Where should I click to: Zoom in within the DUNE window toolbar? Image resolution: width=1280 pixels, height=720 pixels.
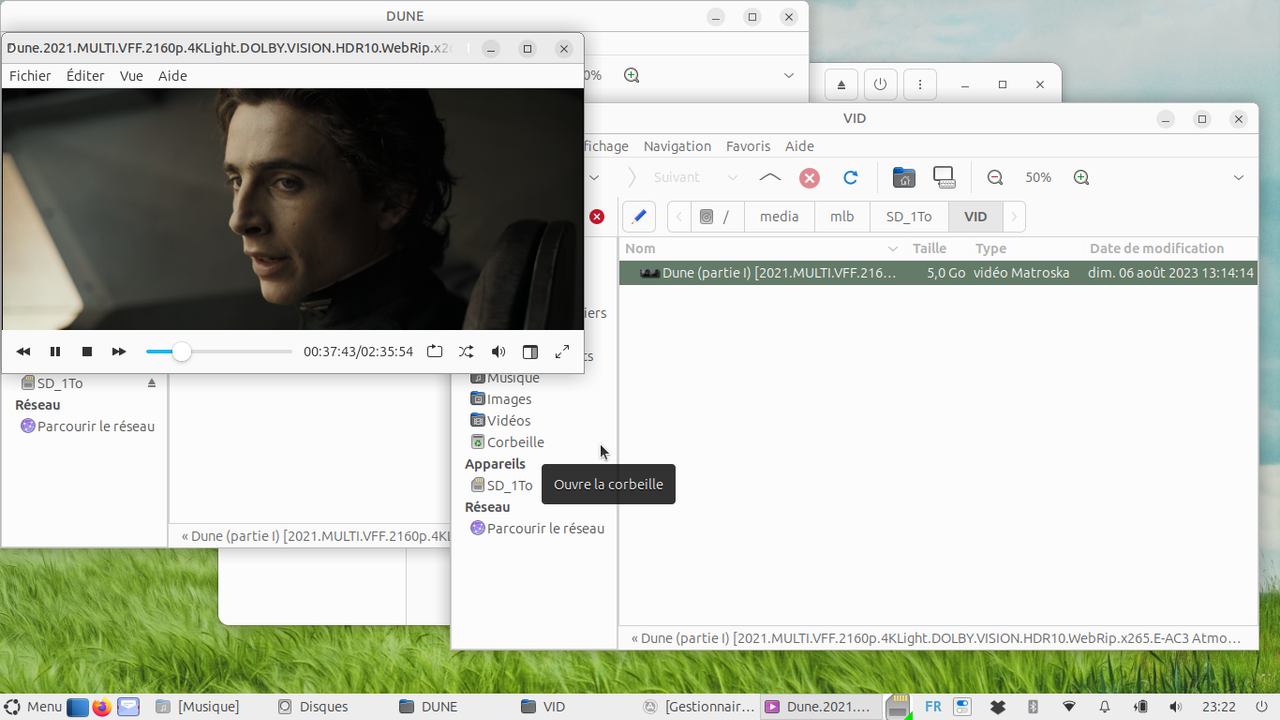click(631, 75)
